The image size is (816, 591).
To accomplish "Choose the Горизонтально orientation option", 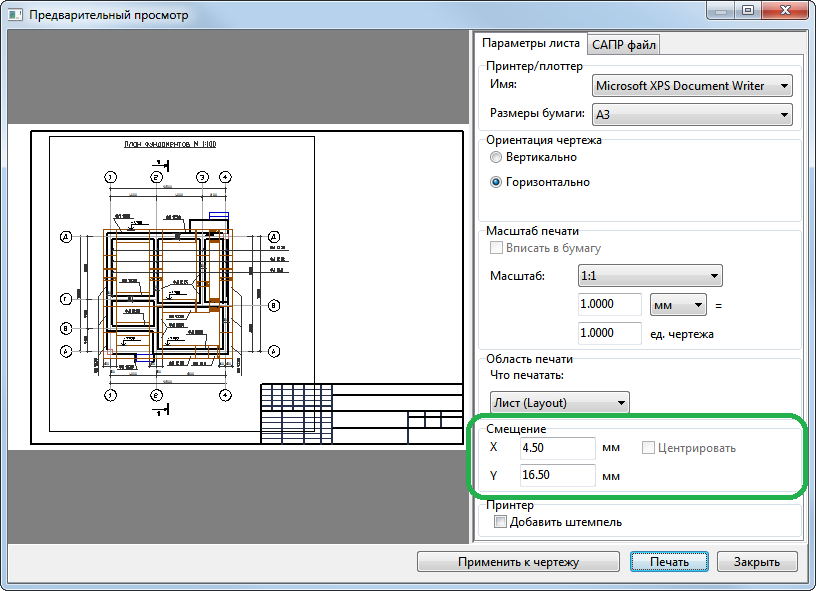I will [497, 183].
